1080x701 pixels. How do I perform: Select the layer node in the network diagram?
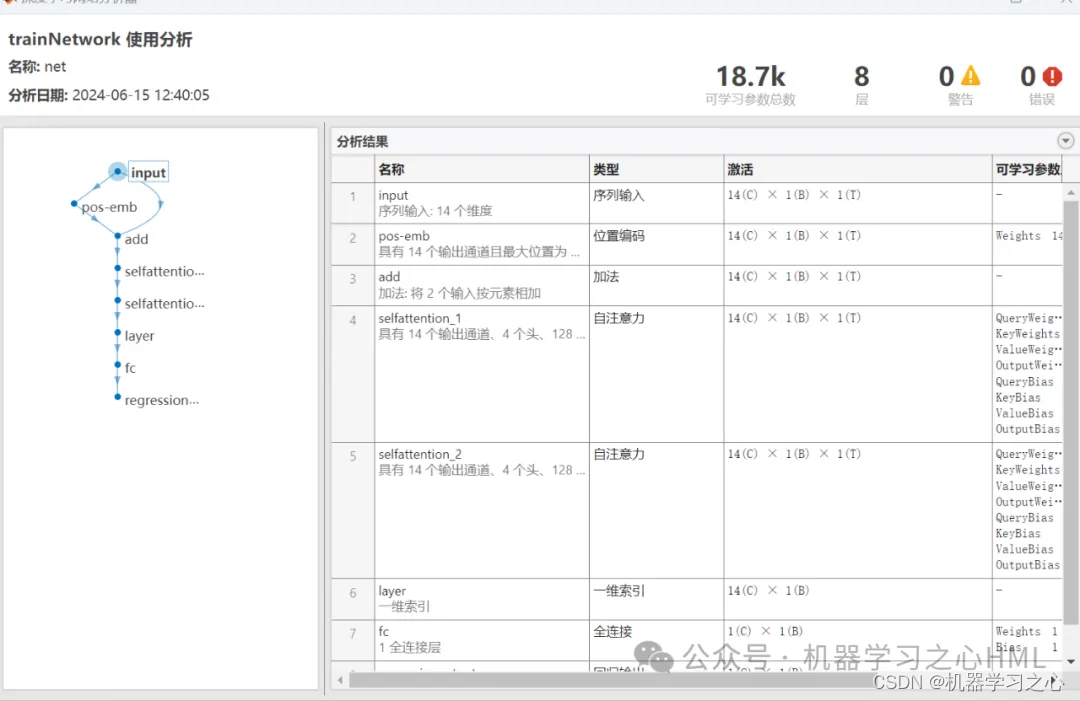[138, 336]
